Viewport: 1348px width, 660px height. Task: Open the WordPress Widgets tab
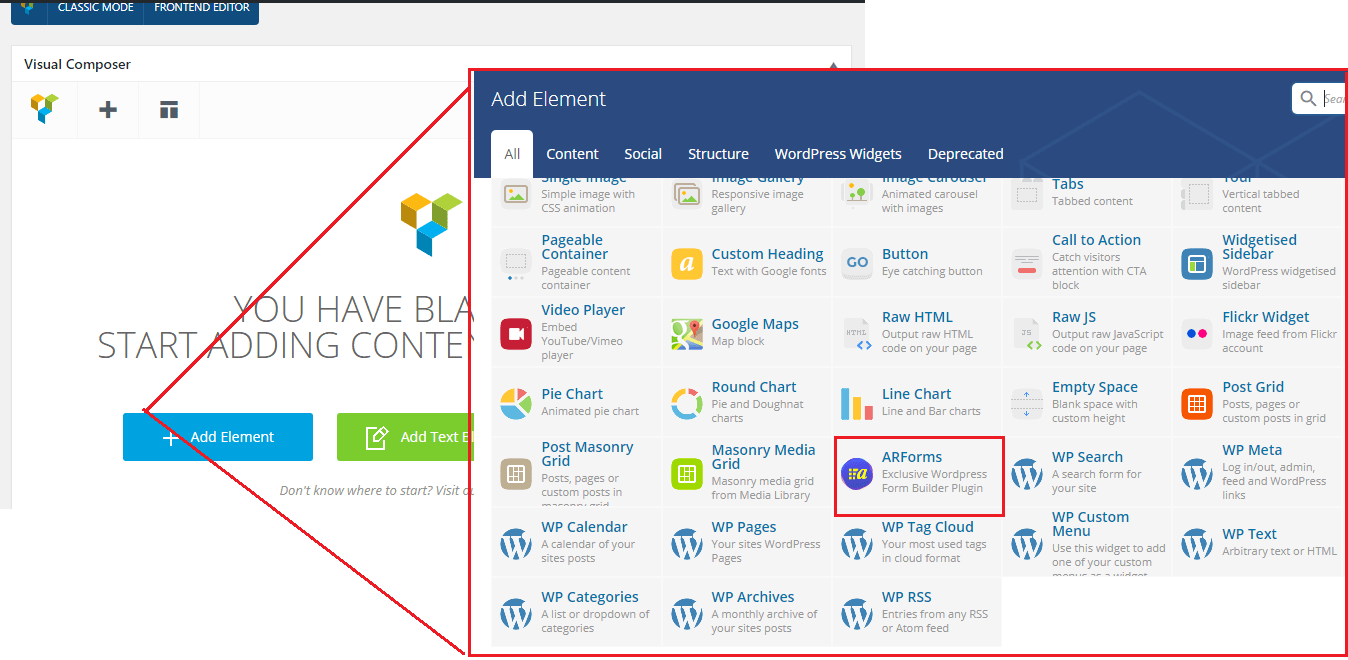click(x=838, y=154)
